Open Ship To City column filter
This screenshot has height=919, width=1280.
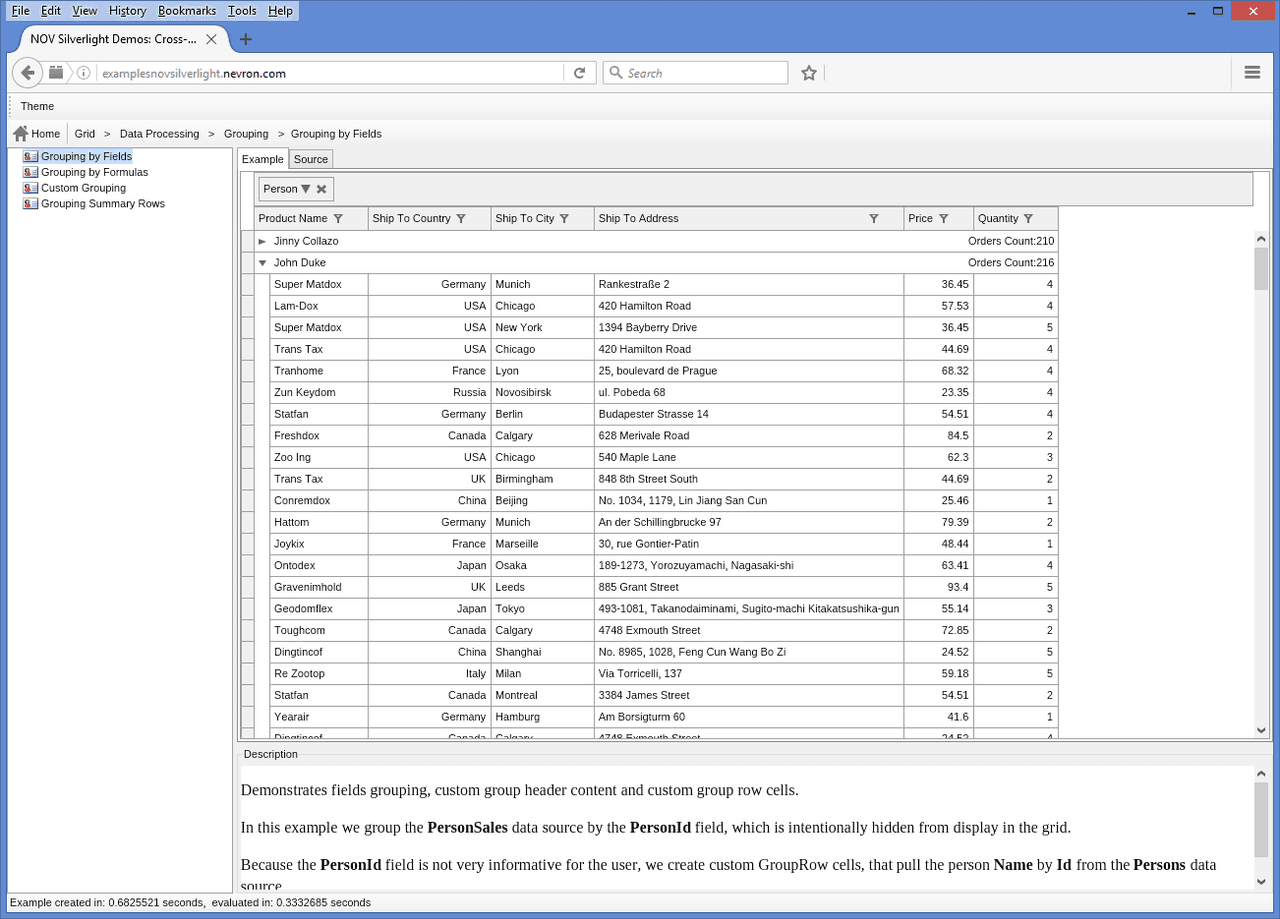[564, 218]
